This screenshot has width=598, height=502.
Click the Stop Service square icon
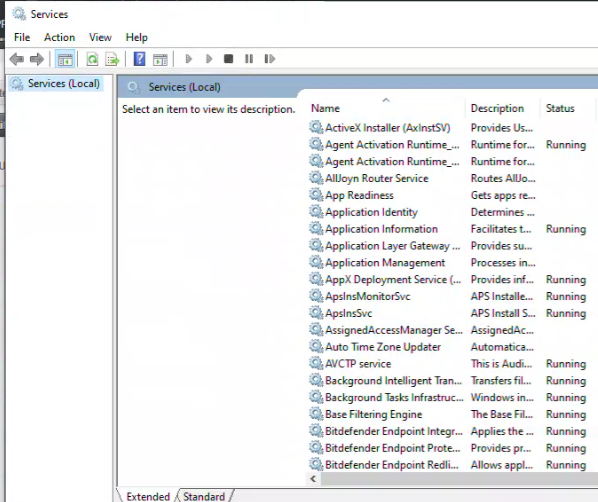pos(228,59)
